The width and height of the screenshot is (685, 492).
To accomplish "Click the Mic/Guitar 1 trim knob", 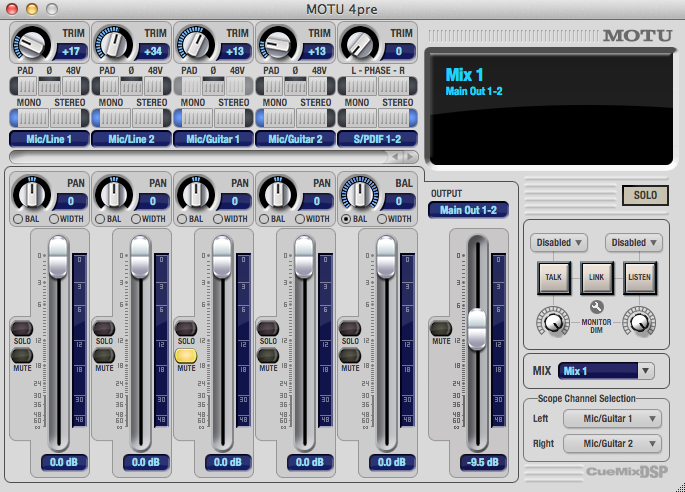I will [196, 43].
